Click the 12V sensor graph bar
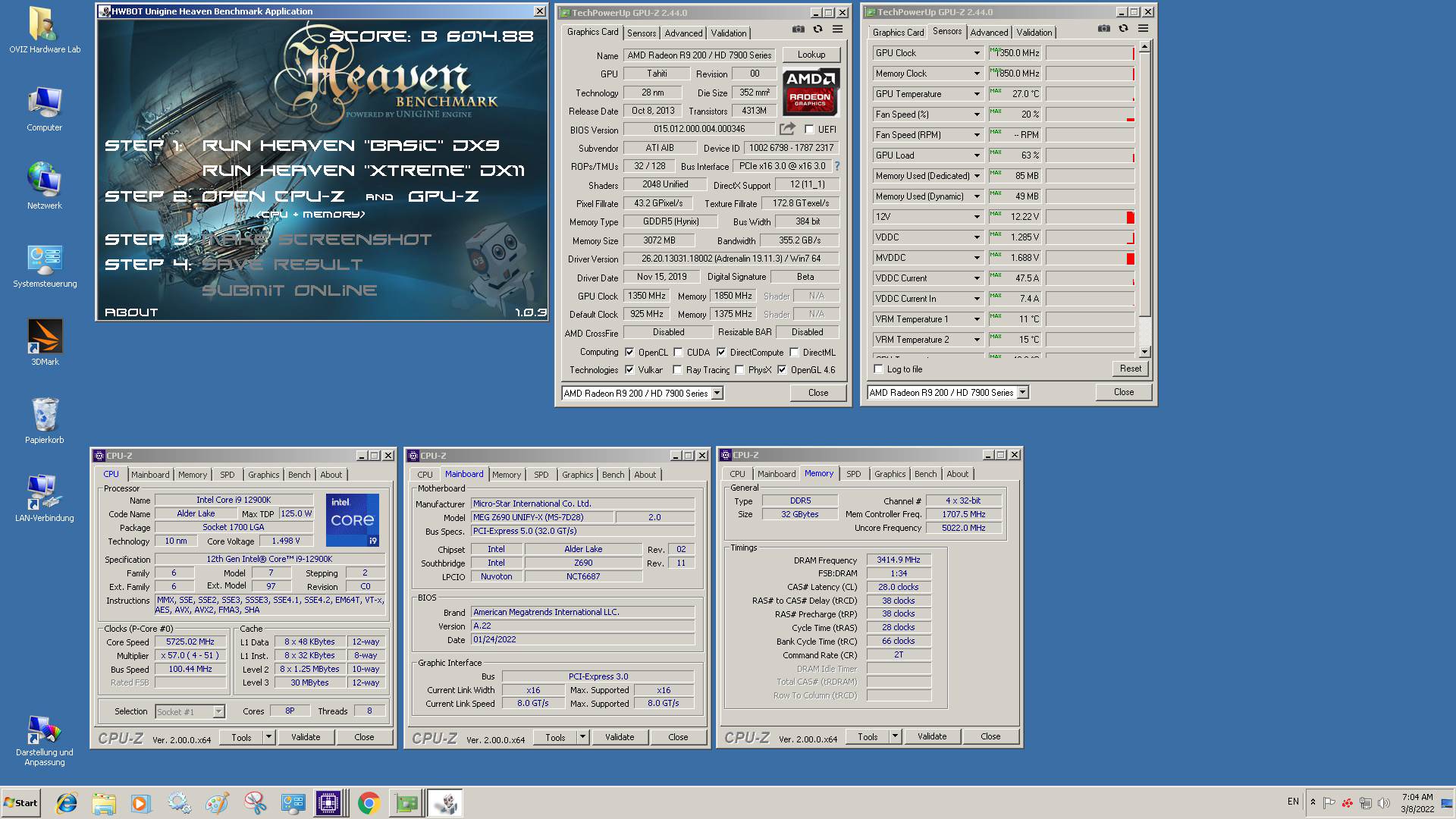The width and height of the screenshot is (1456, 819). [1090, 217]
